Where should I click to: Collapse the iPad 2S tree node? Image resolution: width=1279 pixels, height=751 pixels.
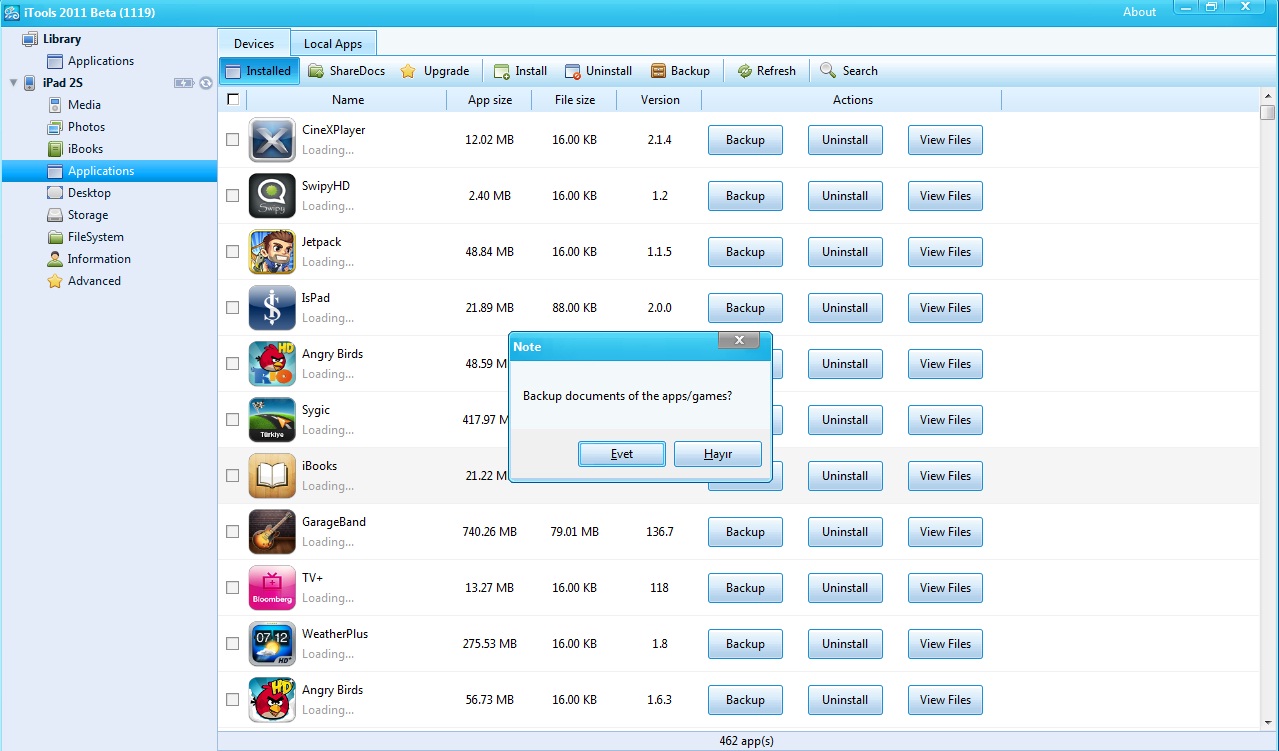pos(13,83)
